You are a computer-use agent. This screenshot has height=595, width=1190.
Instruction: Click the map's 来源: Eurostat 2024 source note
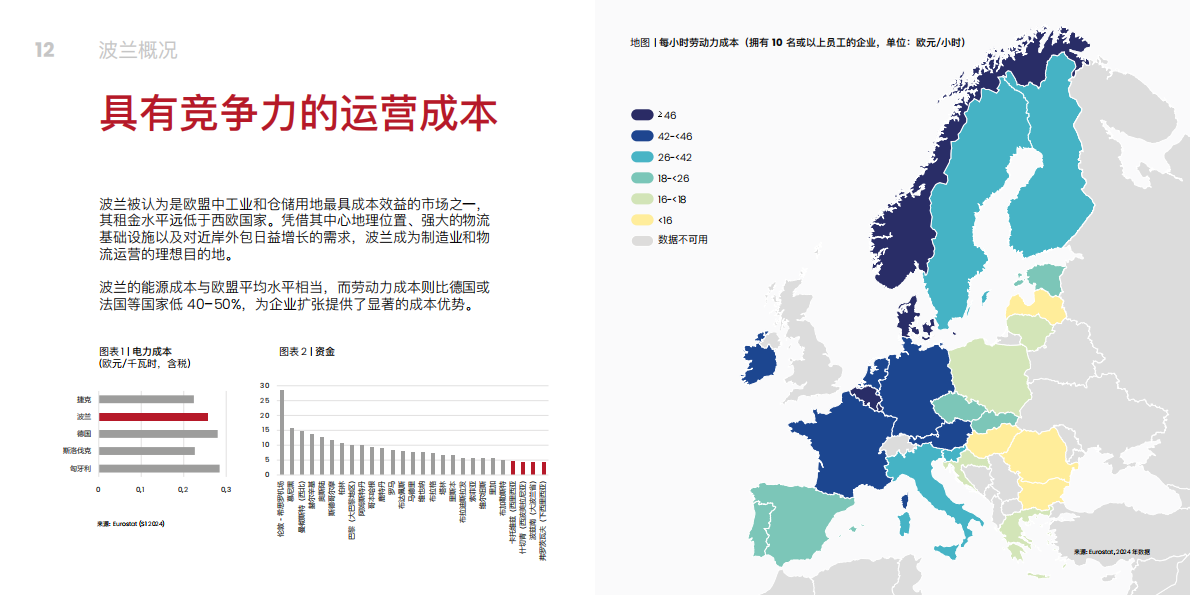(x=1111, y=551)
